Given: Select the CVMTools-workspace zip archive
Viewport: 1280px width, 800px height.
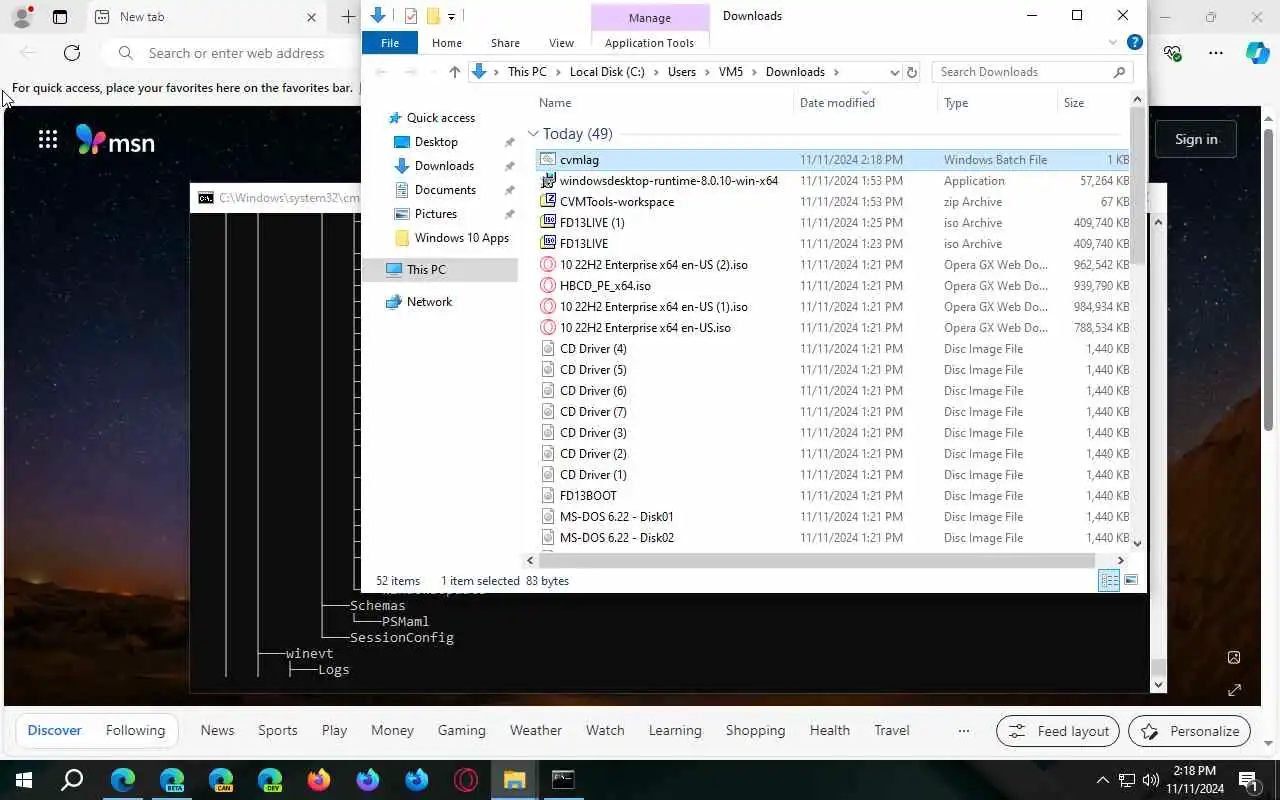Looking at the screenshot, I should click(834, 202).
